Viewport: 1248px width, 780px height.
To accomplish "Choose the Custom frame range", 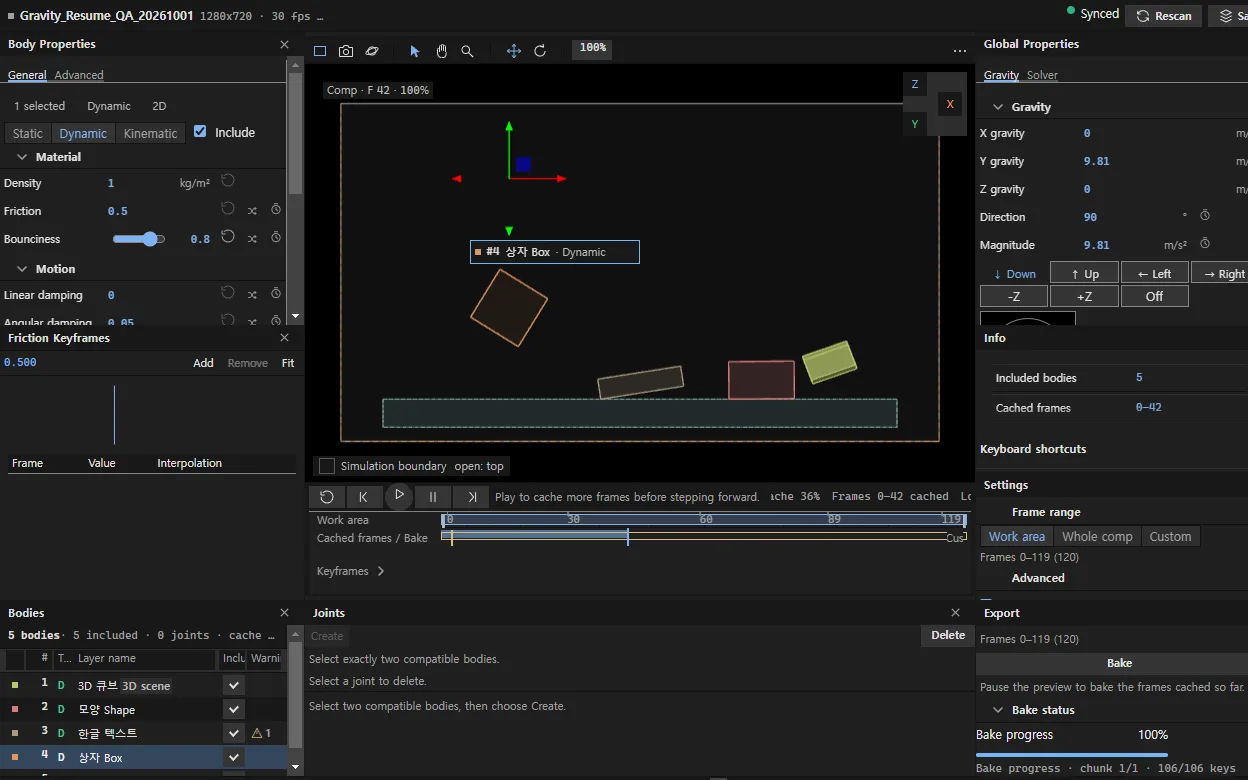I will (1170, 537).
